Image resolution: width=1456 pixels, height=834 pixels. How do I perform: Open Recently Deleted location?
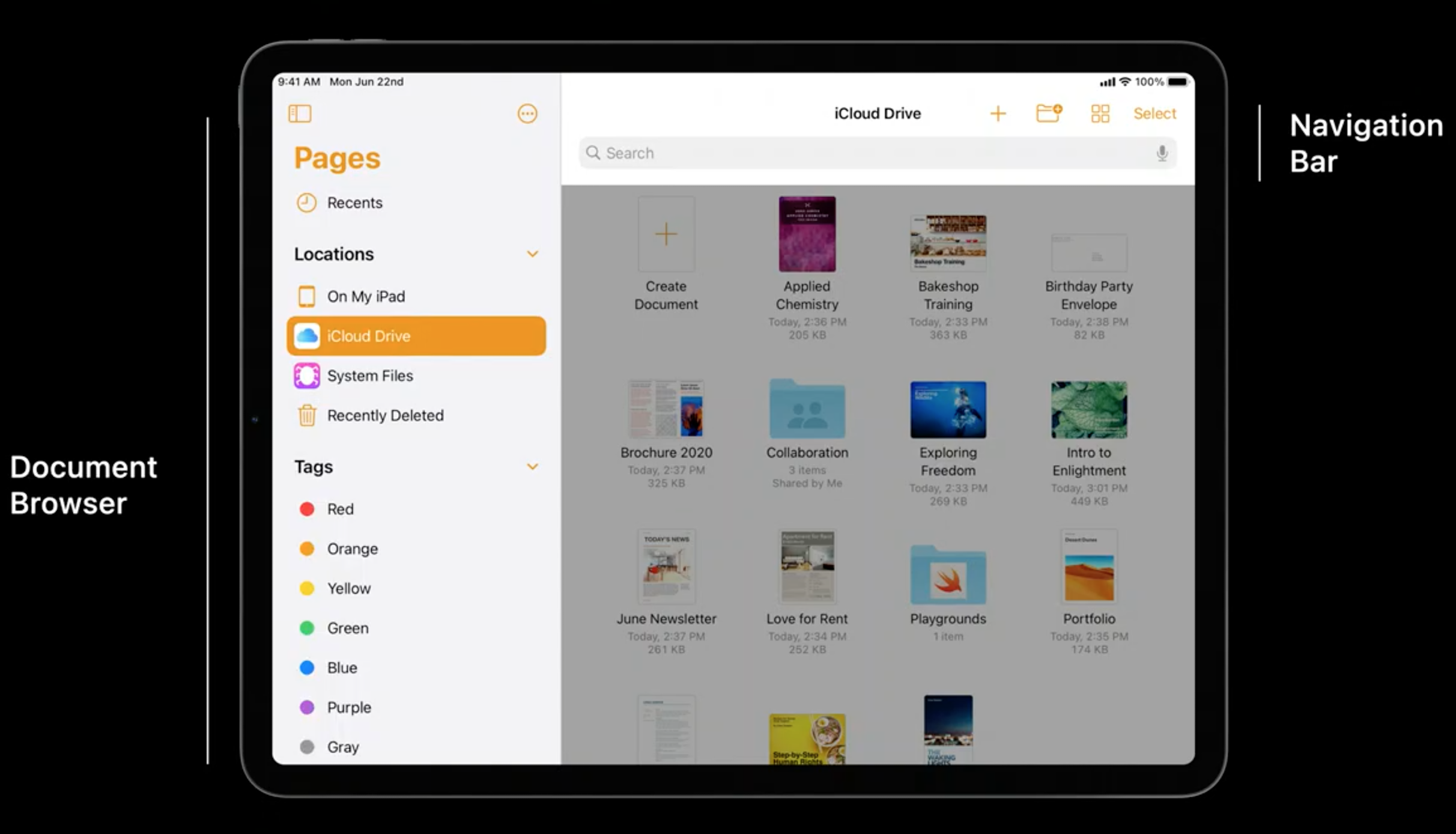coord(416,415)
